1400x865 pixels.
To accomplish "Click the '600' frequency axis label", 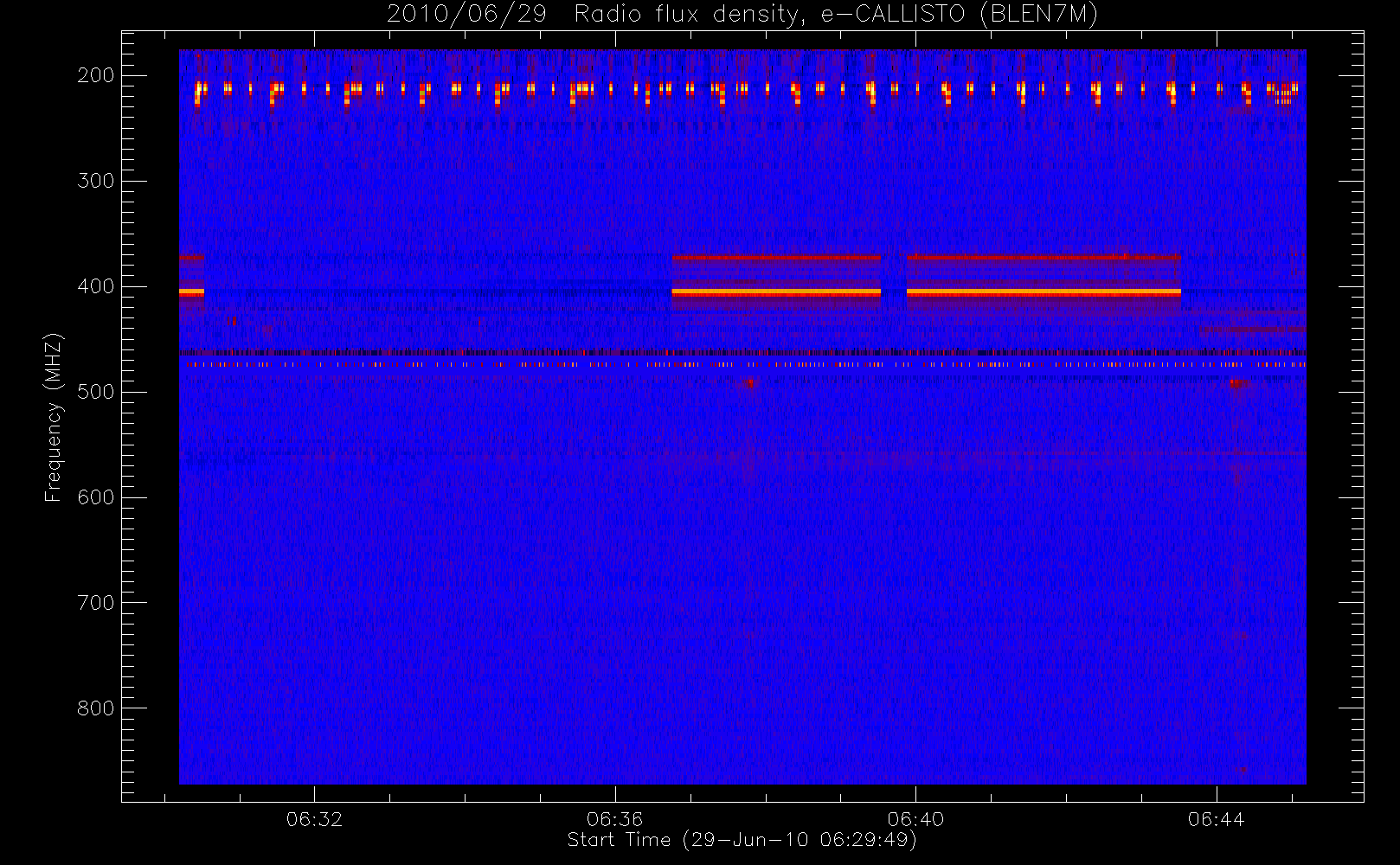I will coord(96,497).
